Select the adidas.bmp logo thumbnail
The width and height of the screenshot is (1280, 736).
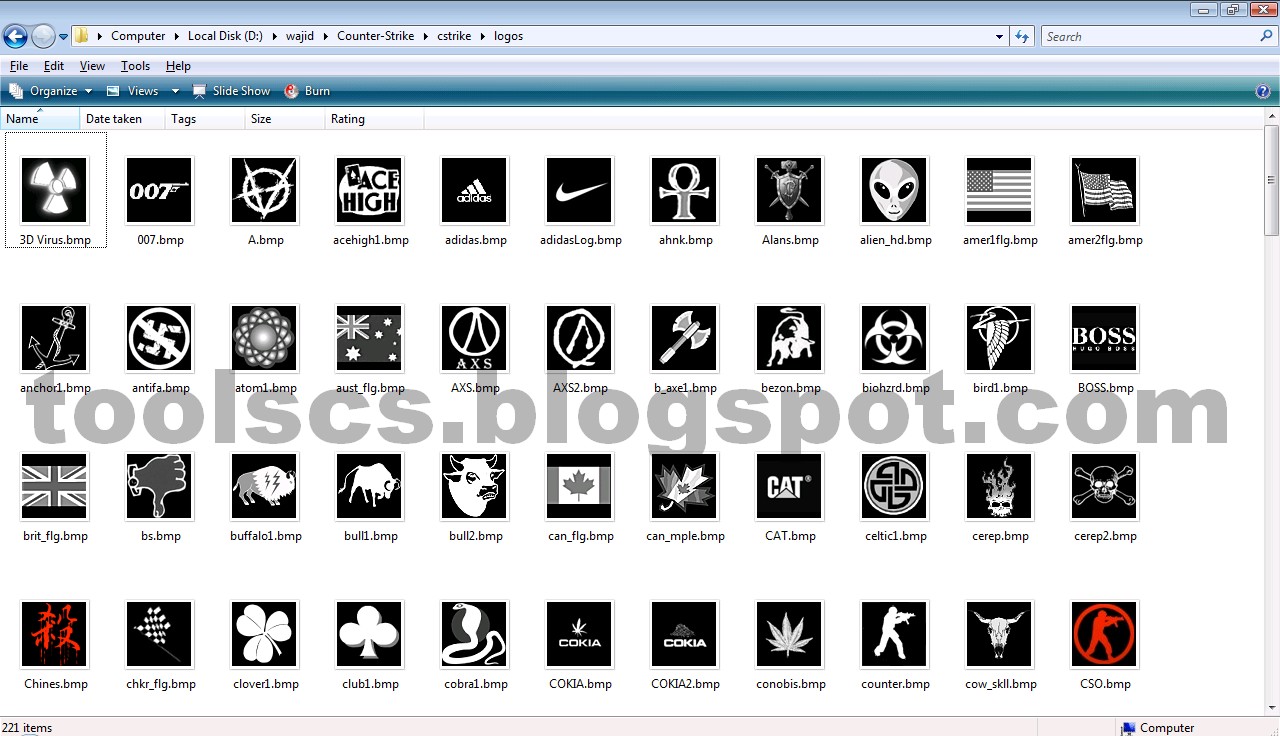[x=474, y=190]
